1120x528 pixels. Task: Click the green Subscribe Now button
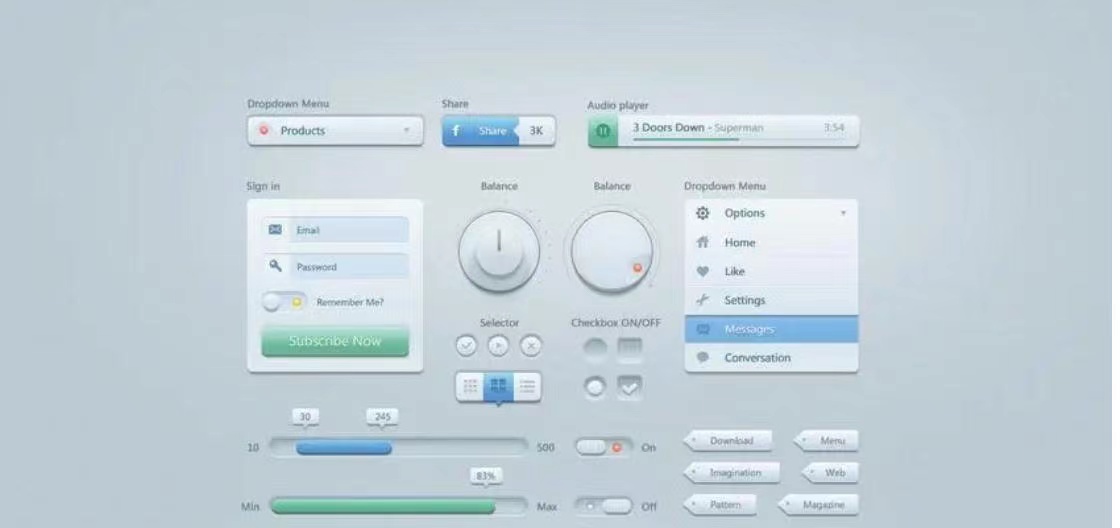(x=335, y=342)
